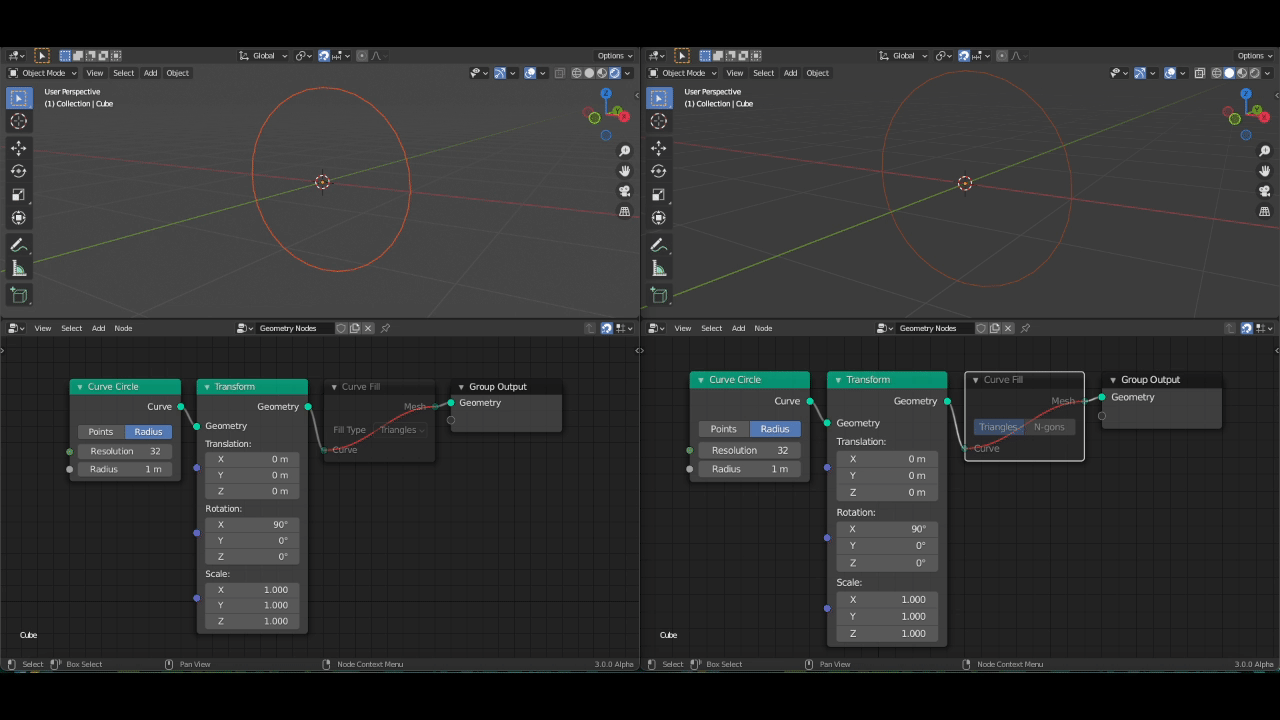Screen dimensions: 1280x720
Task: Select the Transform tool in left viewport
Action: pos(18,217)
